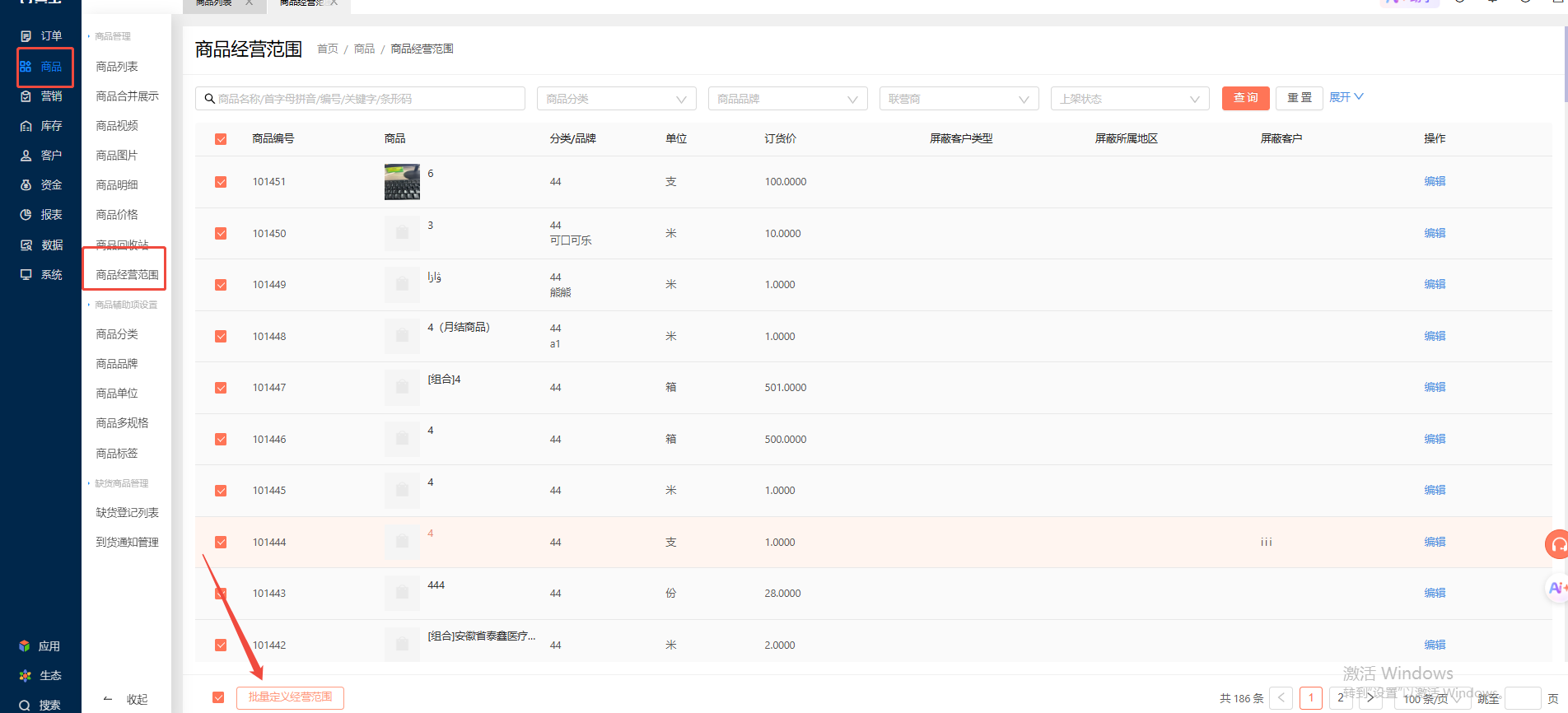Open the 上架状态 dropdown filter
Viewport: 1568px width, 713px height.
pos(1130,99)
